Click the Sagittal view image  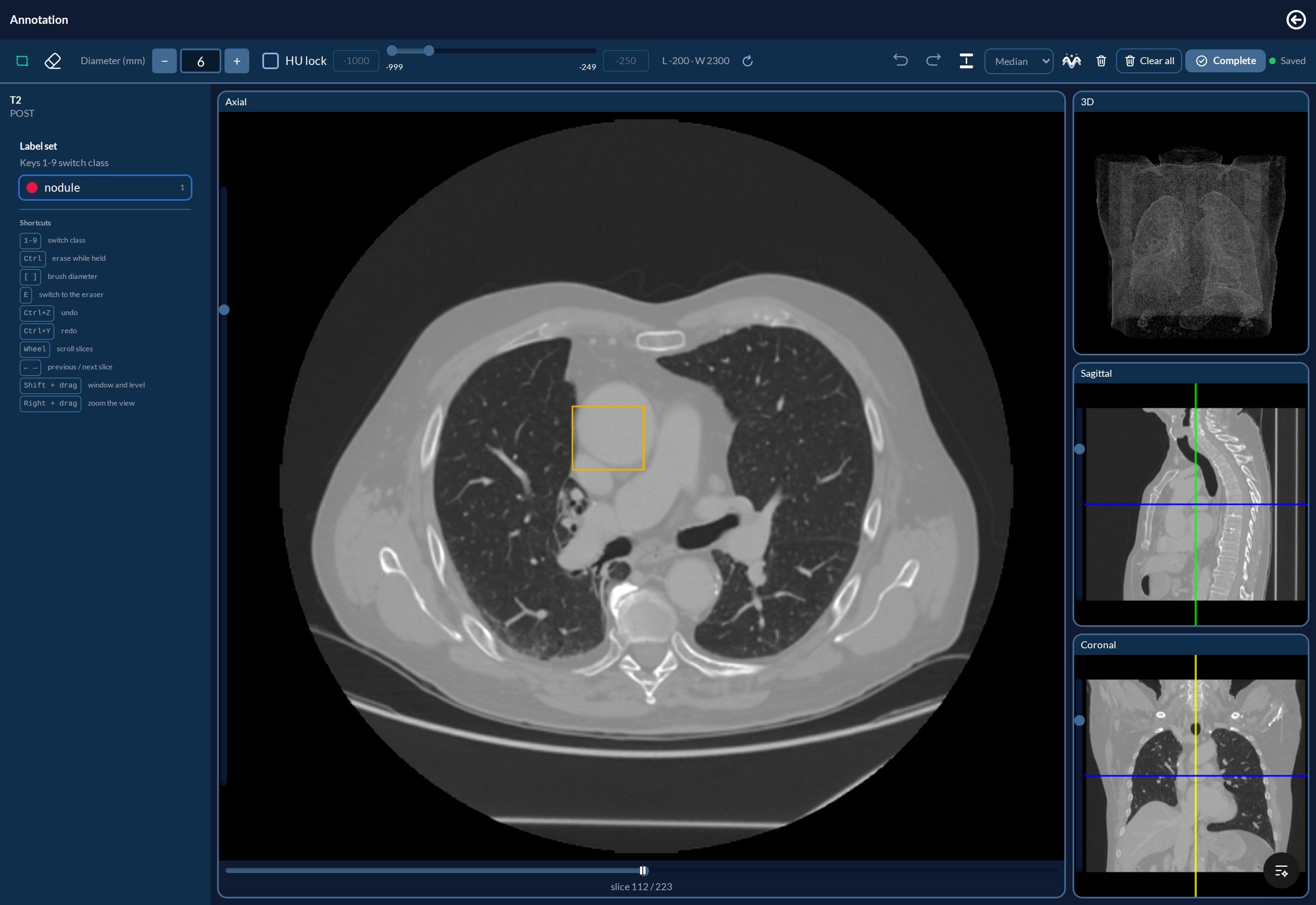click(x=1191, y=504)
